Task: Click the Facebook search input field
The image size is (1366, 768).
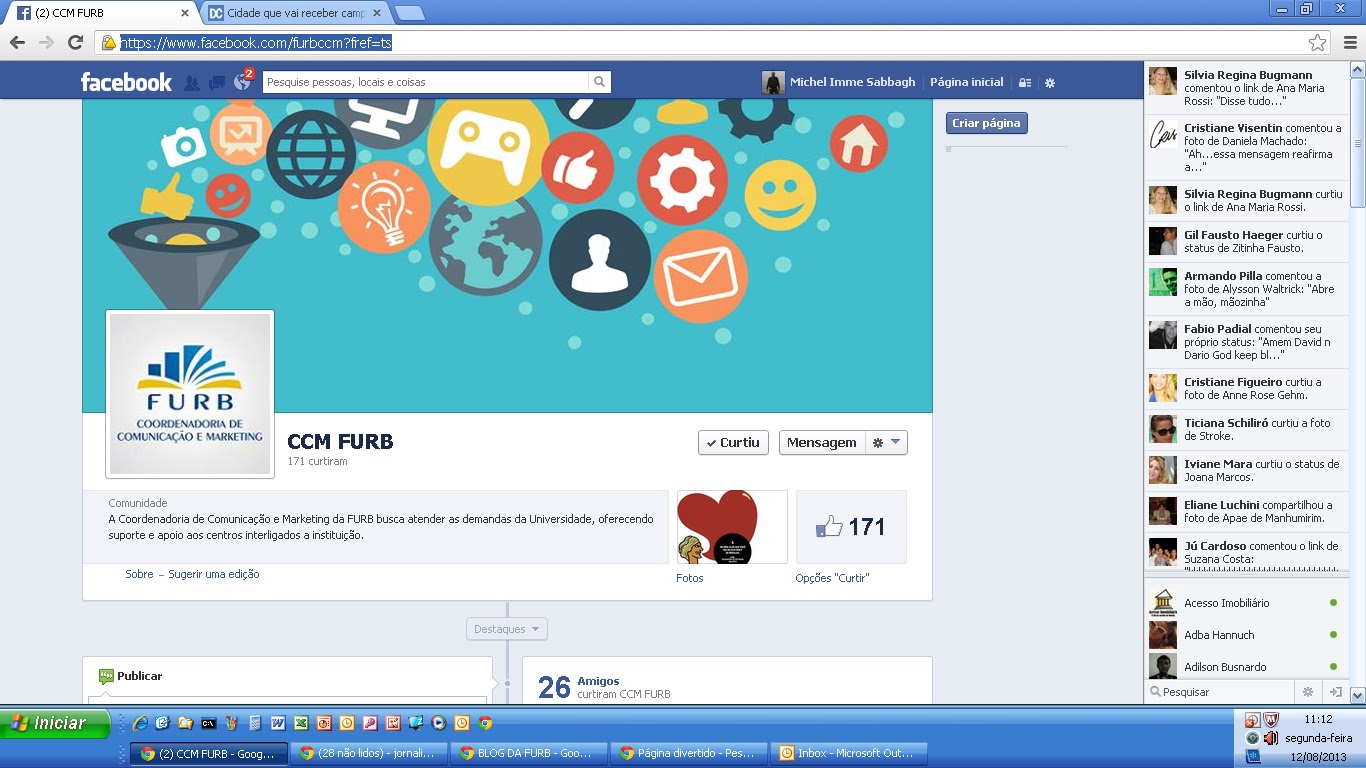Action: tap(425, 82)
